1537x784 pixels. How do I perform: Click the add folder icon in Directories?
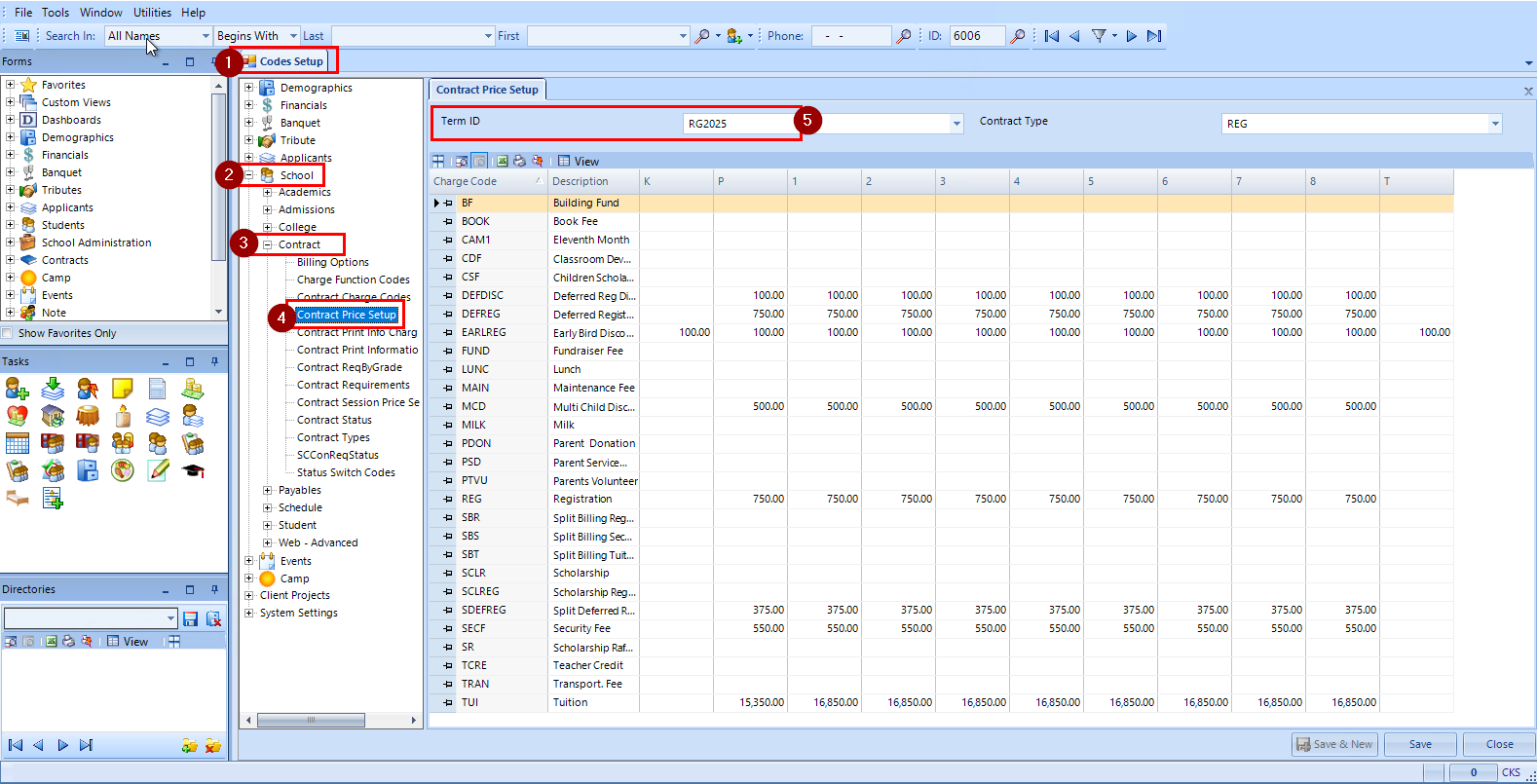190,746
